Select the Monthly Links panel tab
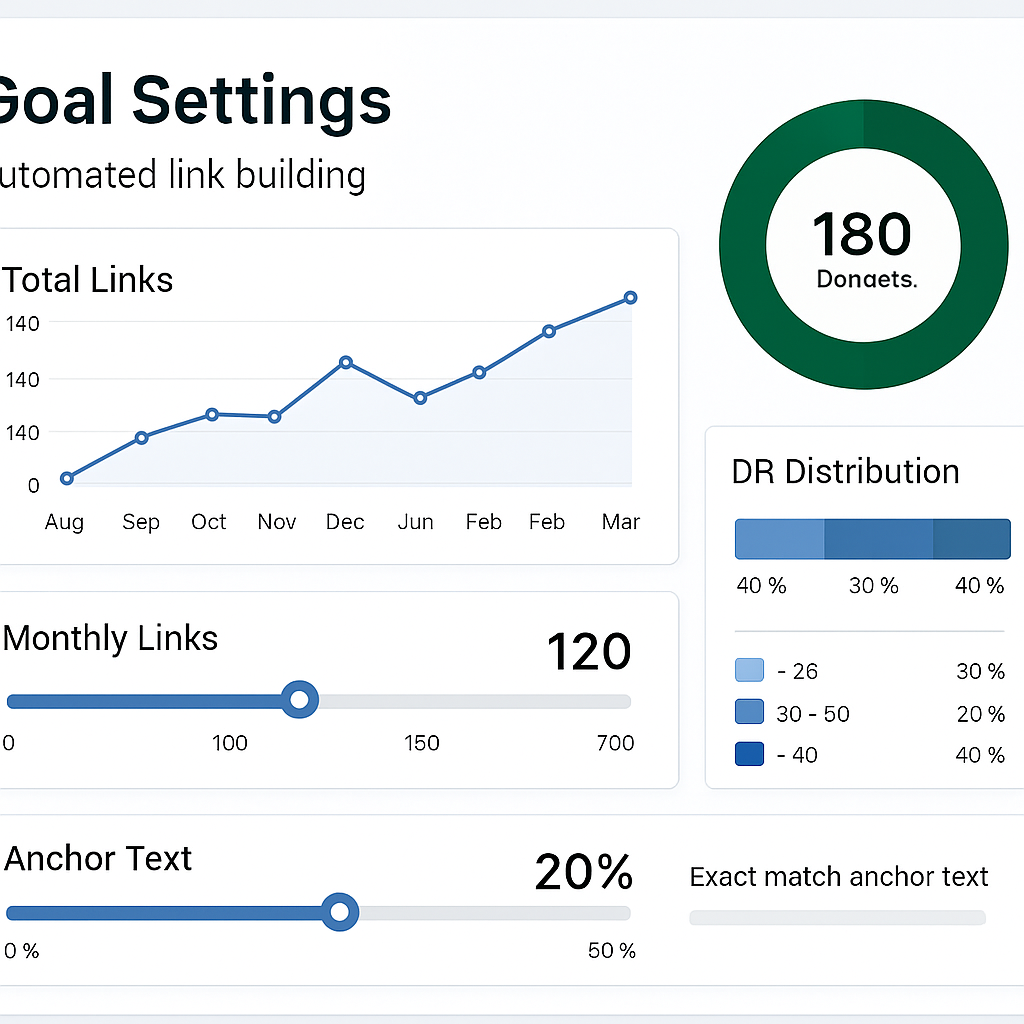Viewport: 1024px width, 1024px height. (110, 638)
